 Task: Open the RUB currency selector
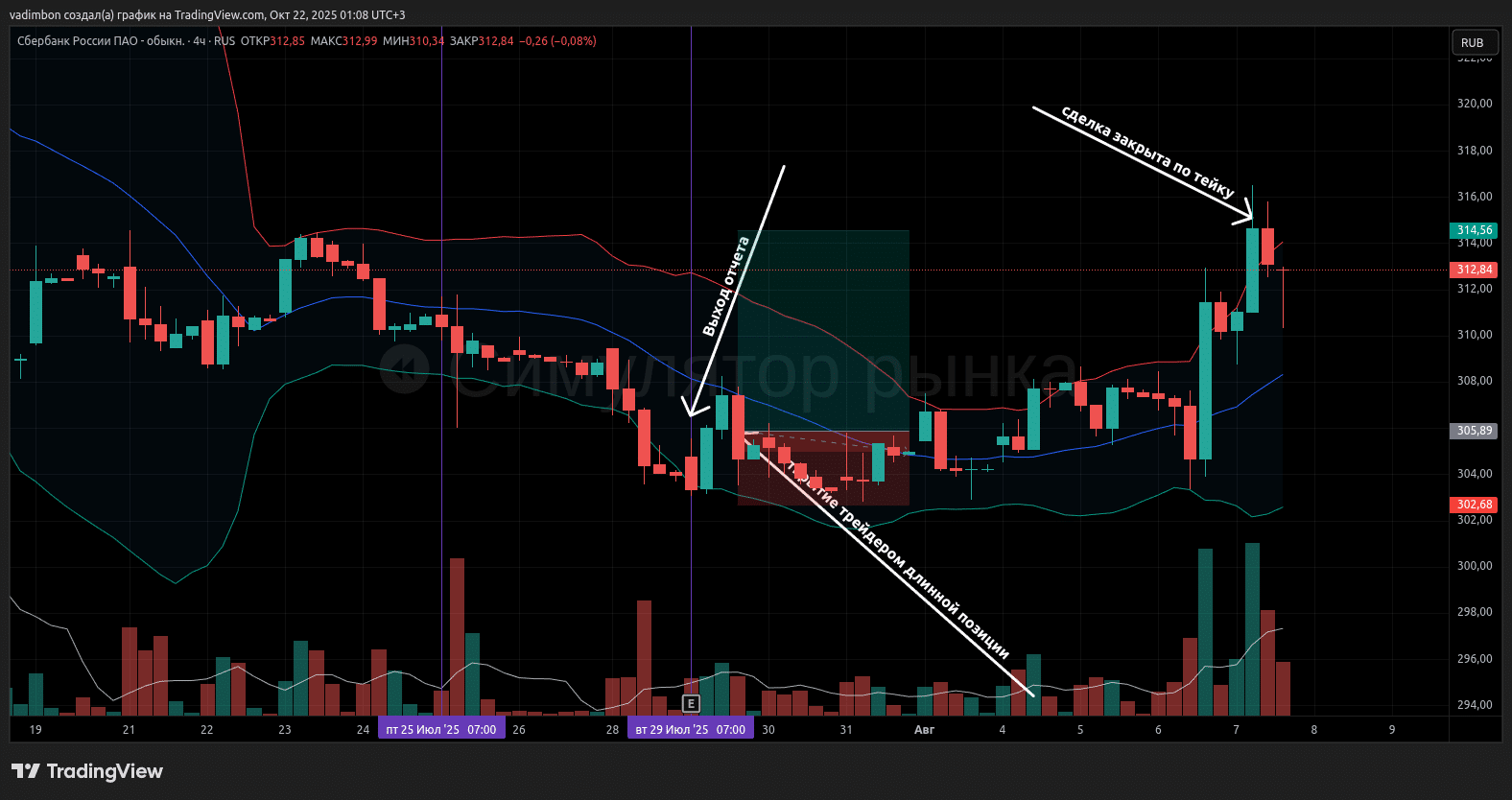(1472, 43)
